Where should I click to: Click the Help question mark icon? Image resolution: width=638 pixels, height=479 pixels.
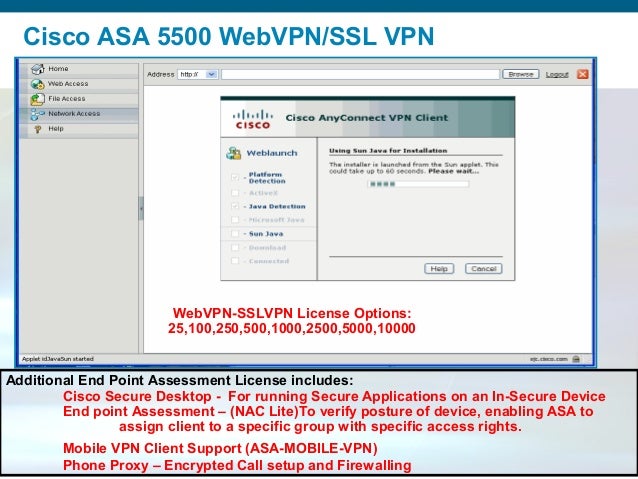coord(38,129)
